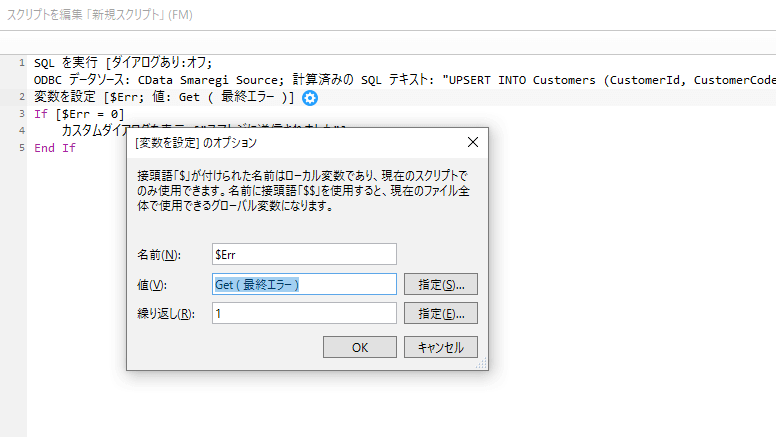Viewport: 776px width, 437px height.
Task: Click the resize grip in the dialog corner
Action: [482, 364]
